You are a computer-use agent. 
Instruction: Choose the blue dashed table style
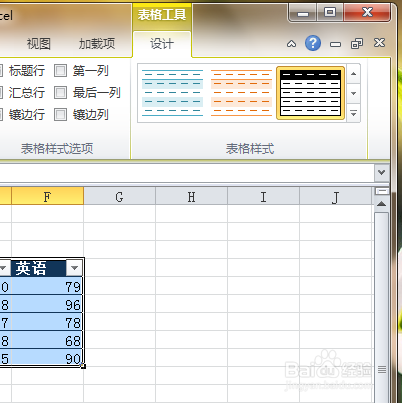click(x=172, y=93)
